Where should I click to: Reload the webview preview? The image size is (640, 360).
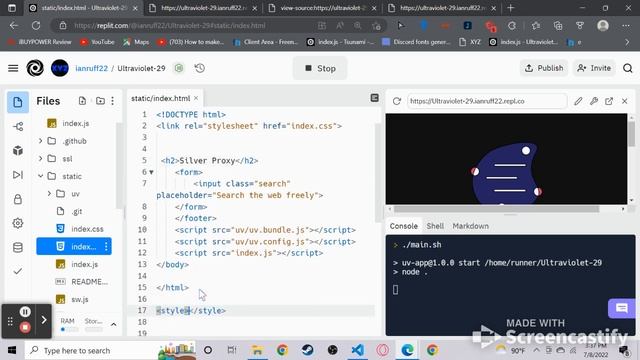(x=397, y=101)
